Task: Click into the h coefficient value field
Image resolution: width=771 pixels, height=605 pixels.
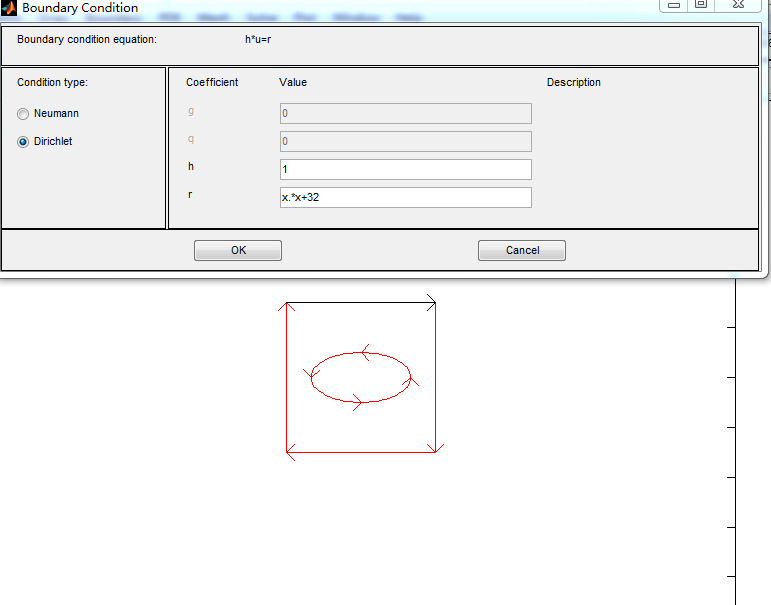Action: [406, 169]
